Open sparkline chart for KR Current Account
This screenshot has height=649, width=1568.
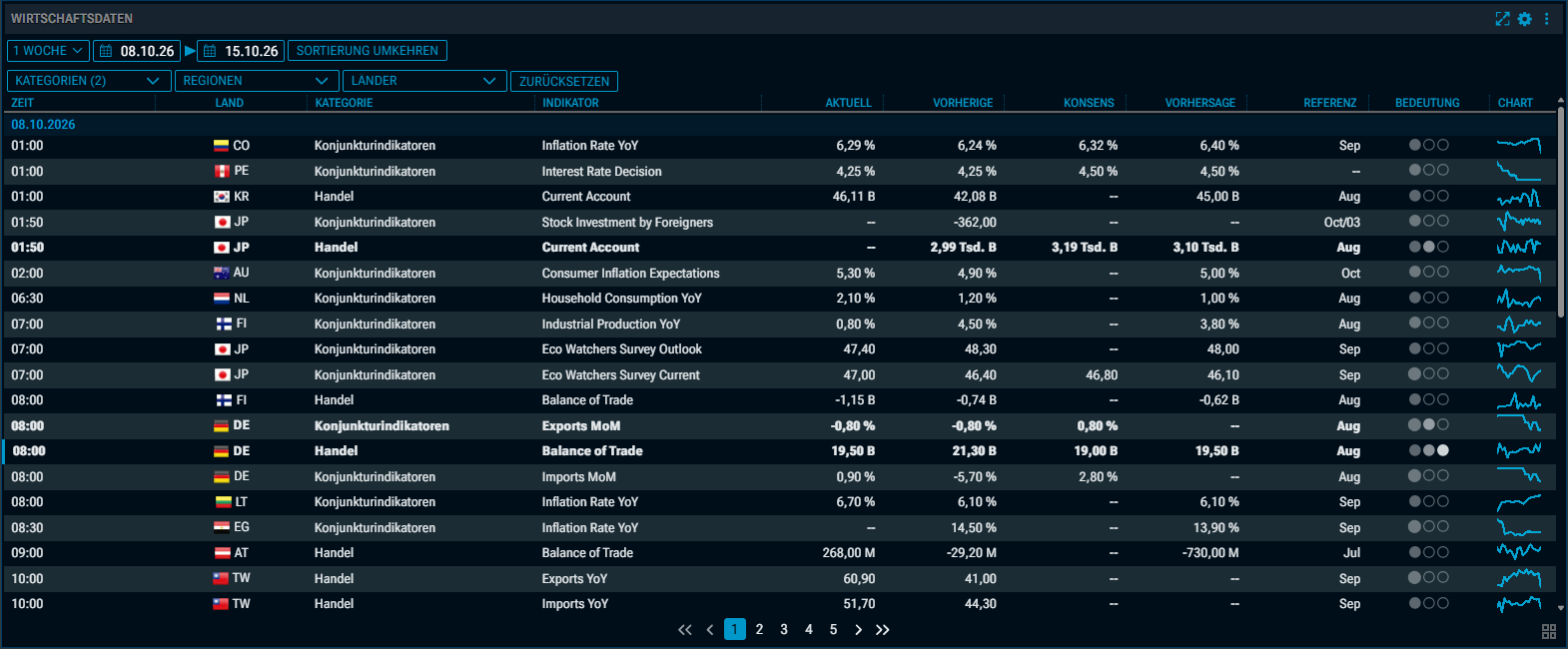point(1519,197)
